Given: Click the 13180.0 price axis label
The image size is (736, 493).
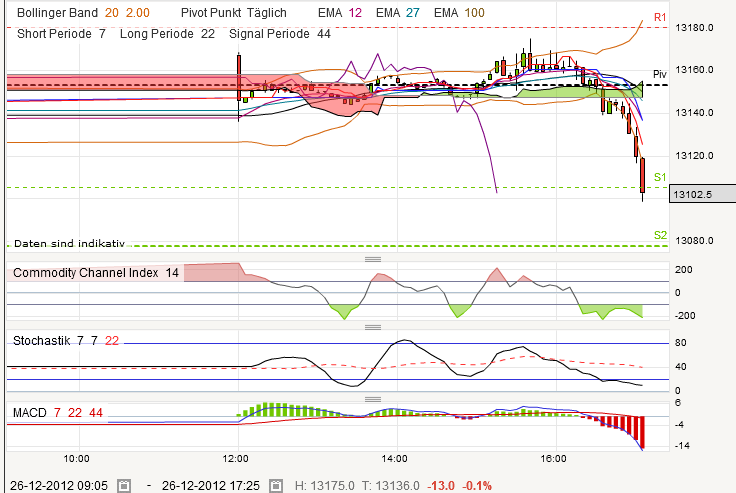Looking at the screenshot, I should click(694, 28).
